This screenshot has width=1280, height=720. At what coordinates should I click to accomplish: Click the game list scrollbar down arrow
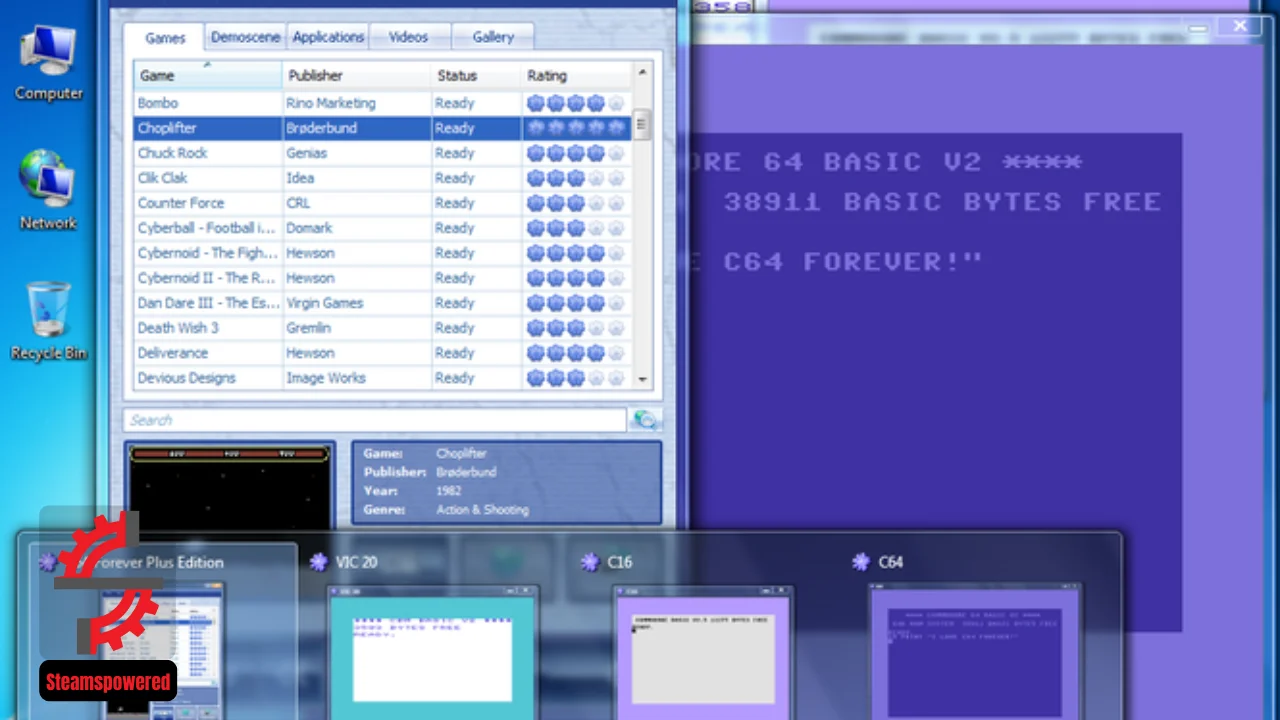tap(642, 380)
